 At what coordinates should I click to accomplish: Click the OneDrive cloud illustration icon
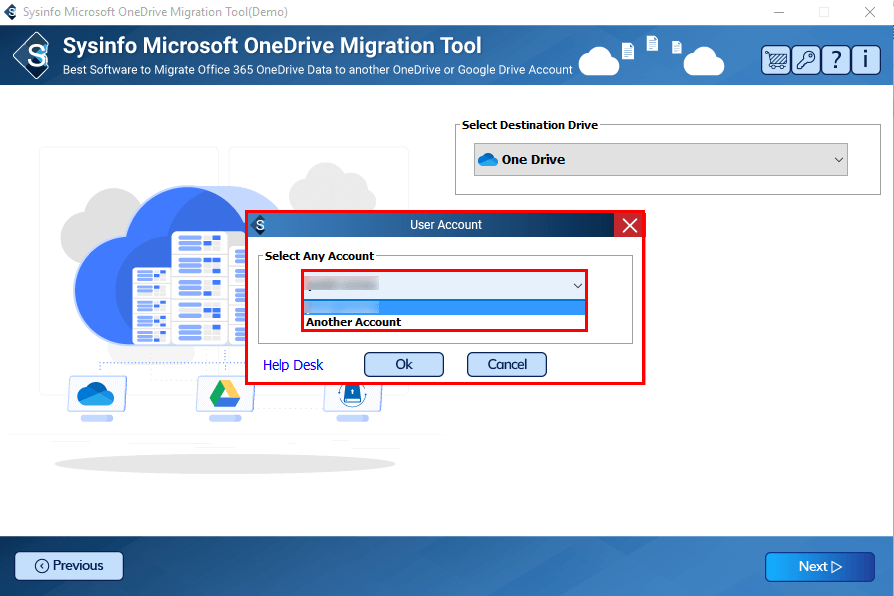click(x=96, y=394)
